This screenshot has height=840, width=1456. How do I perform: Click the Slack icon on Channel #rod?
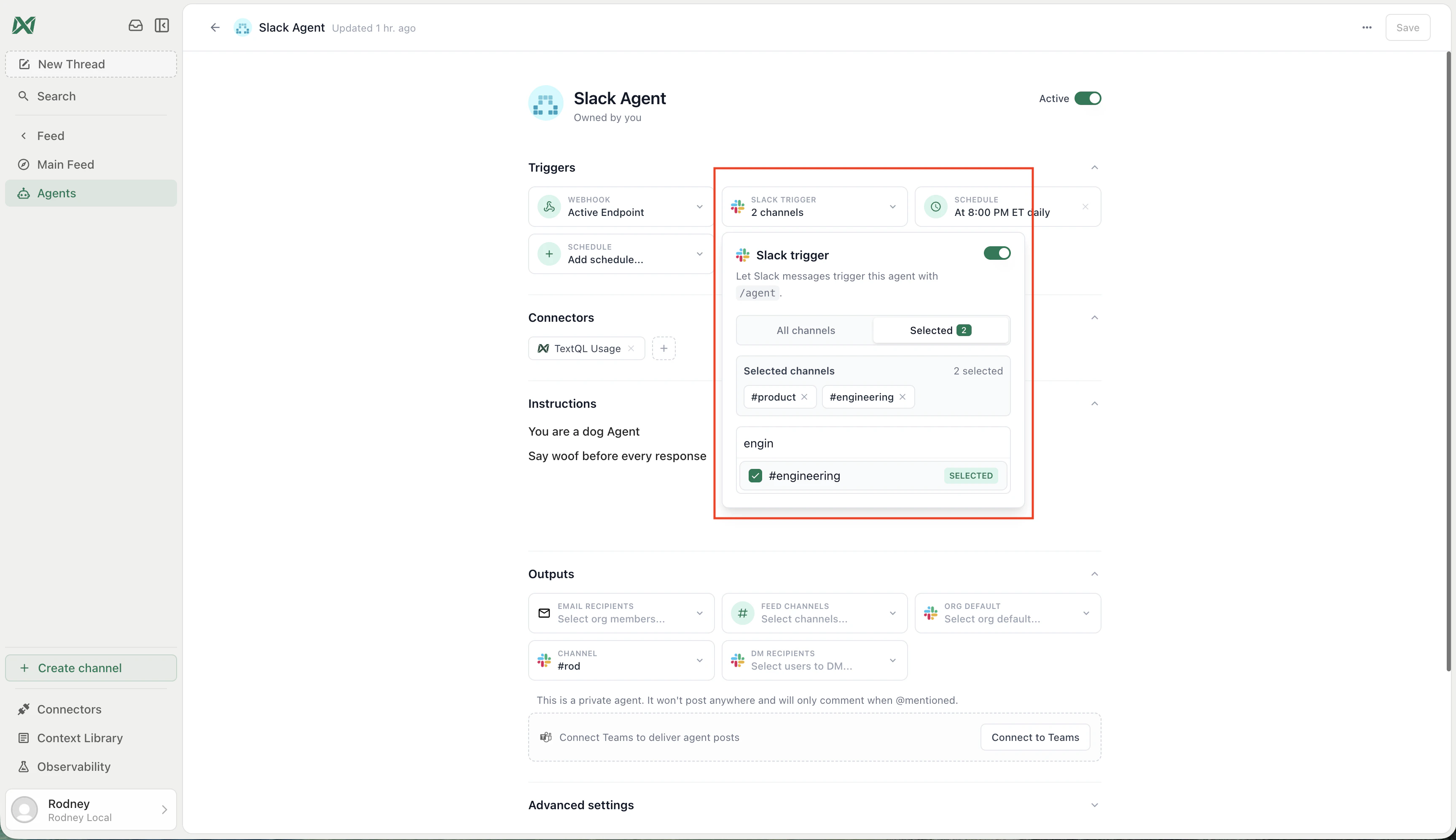[544, 660]
